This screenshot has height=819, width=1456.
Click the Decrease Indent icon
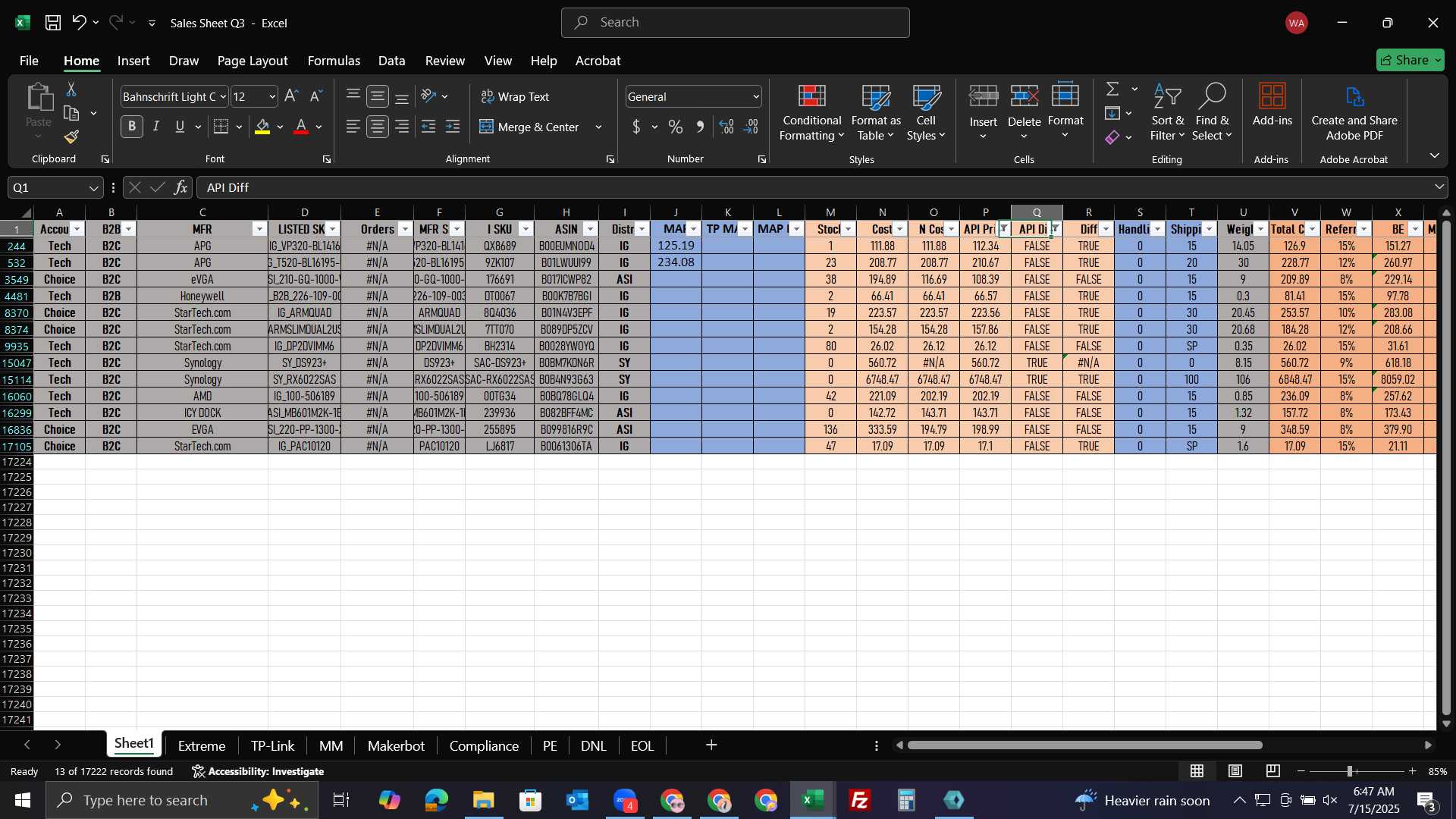tap(428, 127)
